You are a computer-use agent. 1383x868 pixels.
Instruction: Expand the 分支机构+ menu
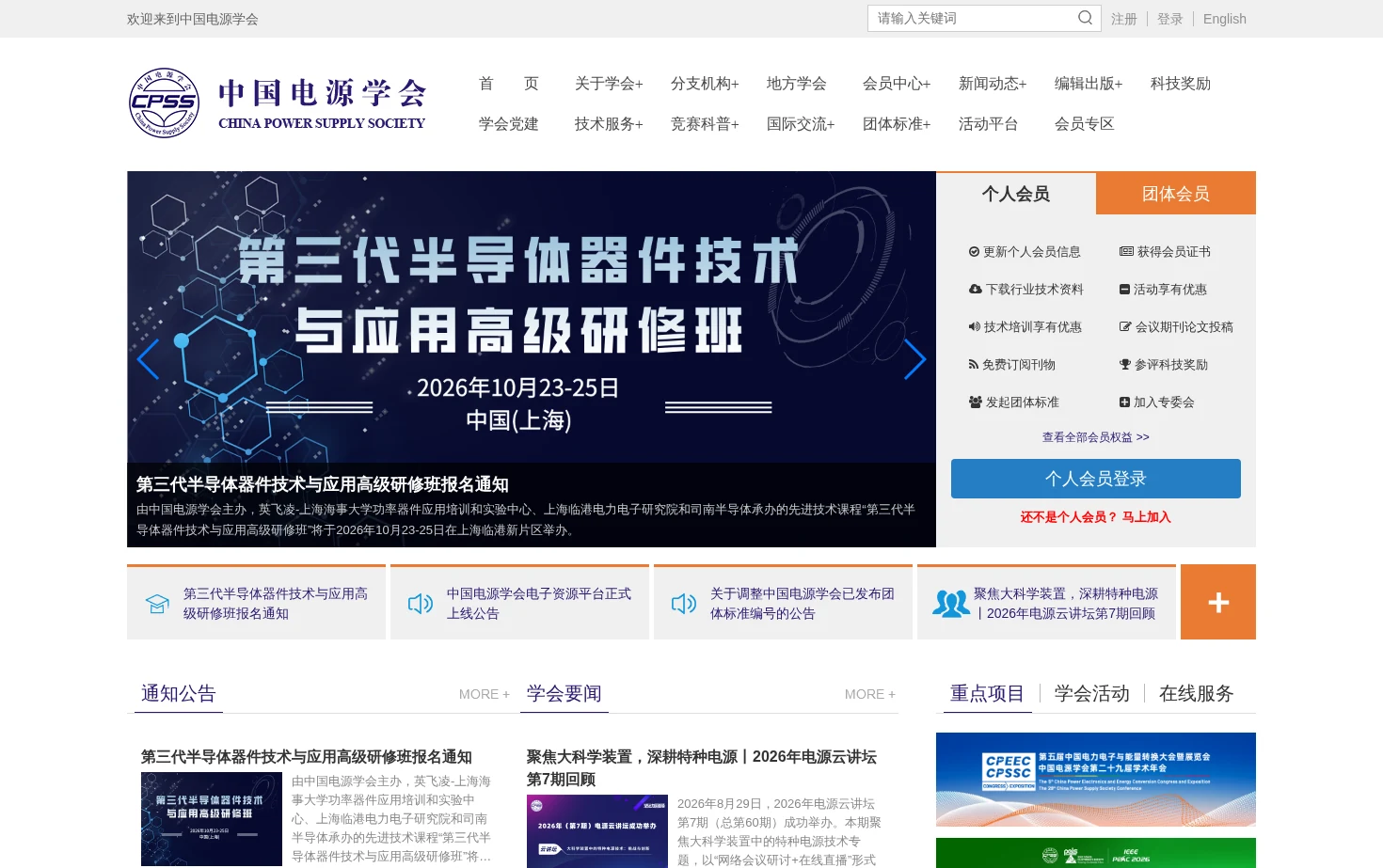click(x=705, y=84)
